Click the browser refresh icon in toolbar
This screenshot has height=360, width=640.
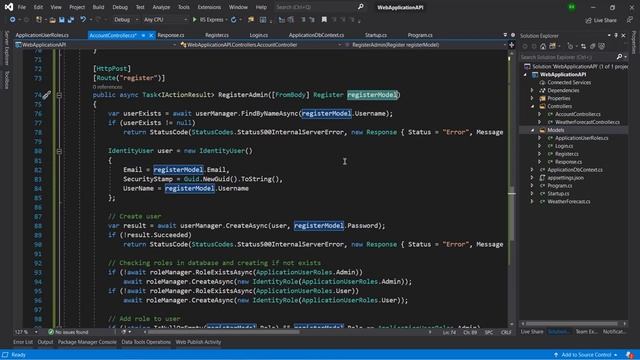point(233,20)
